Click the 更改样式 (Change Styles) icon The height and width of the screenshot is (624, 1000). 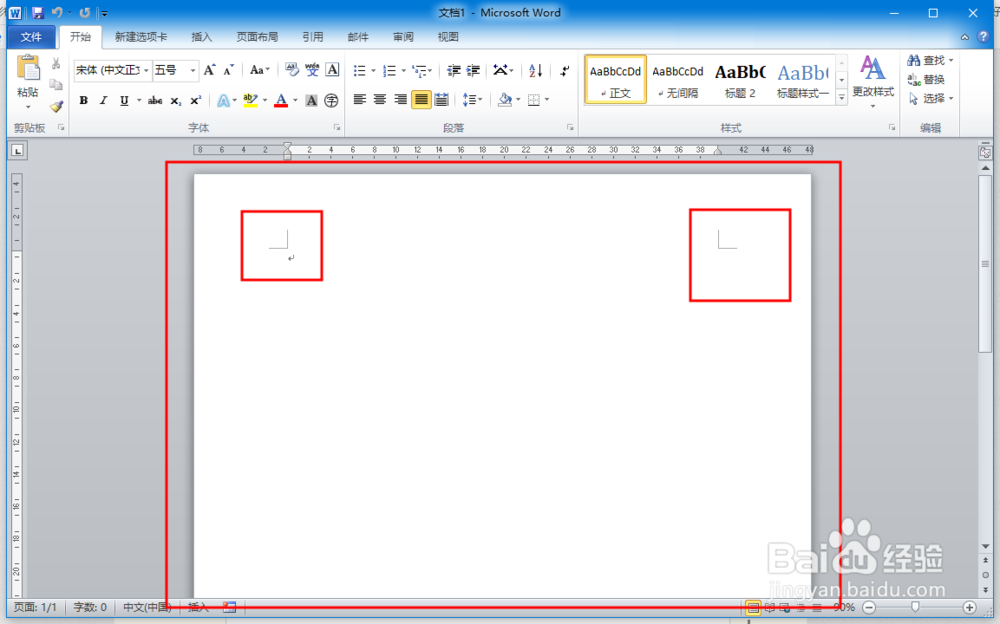[x=872, y=68]
